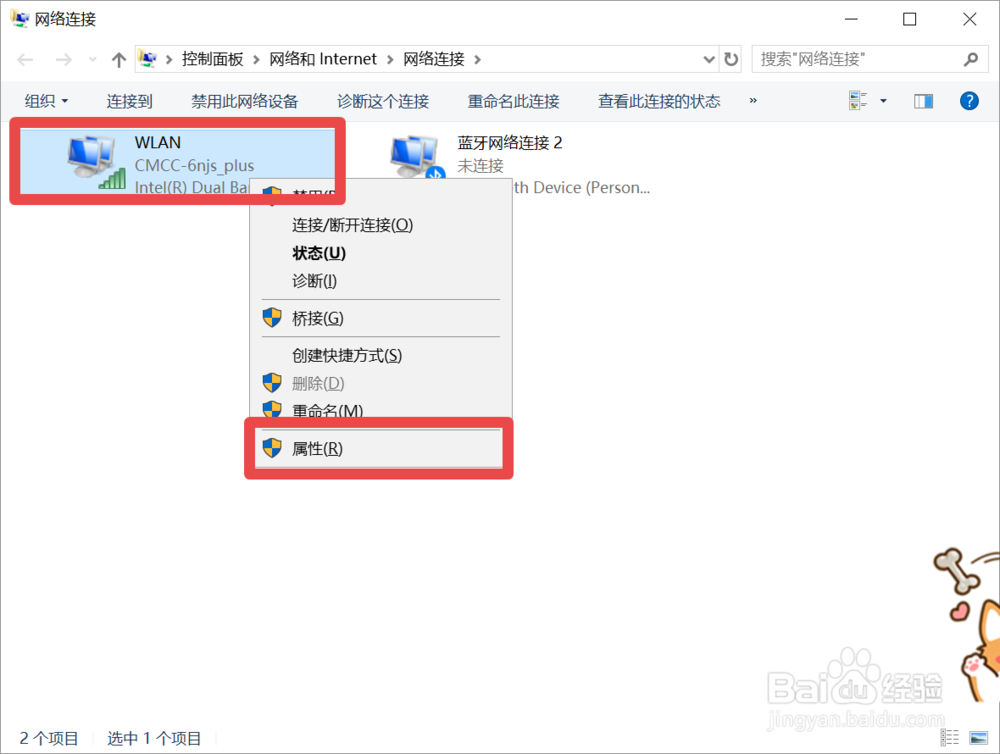Click the search magnifier icon
1000x754 pixels.
pyautogui.click(x=971, y=59)
